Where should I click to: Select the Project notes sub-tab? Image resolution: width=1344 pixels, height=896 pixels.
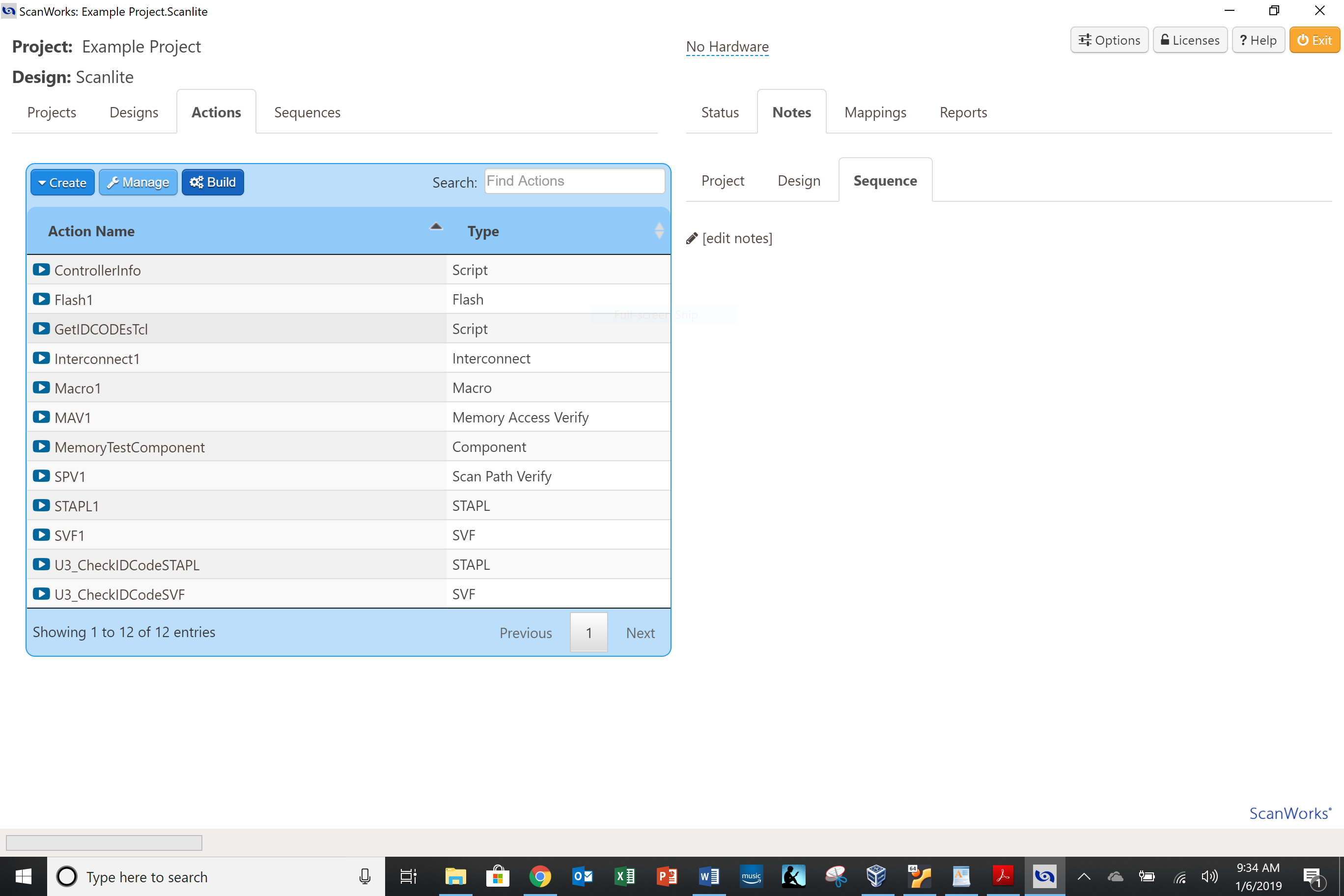(722, 181)
